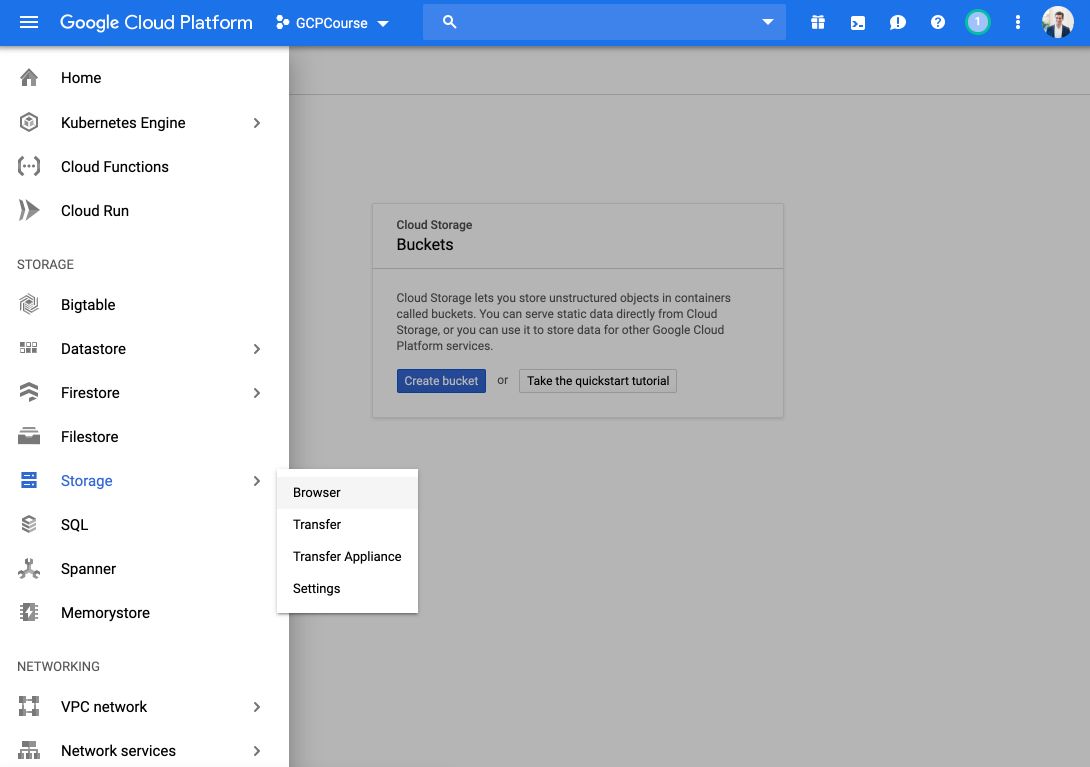Expand the Firestore submenu chevron
Image resolution: width=1090 pixels, height=767 pixels.
[257, 393]
